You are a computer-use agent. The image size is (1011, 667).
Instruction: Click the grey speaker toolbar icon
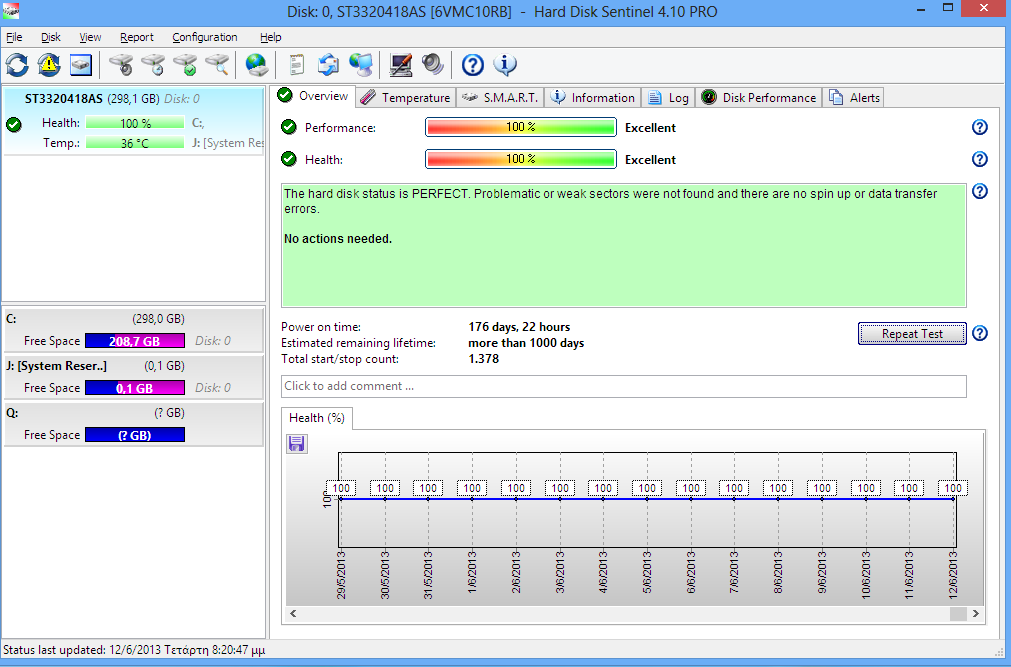point(433,65)
